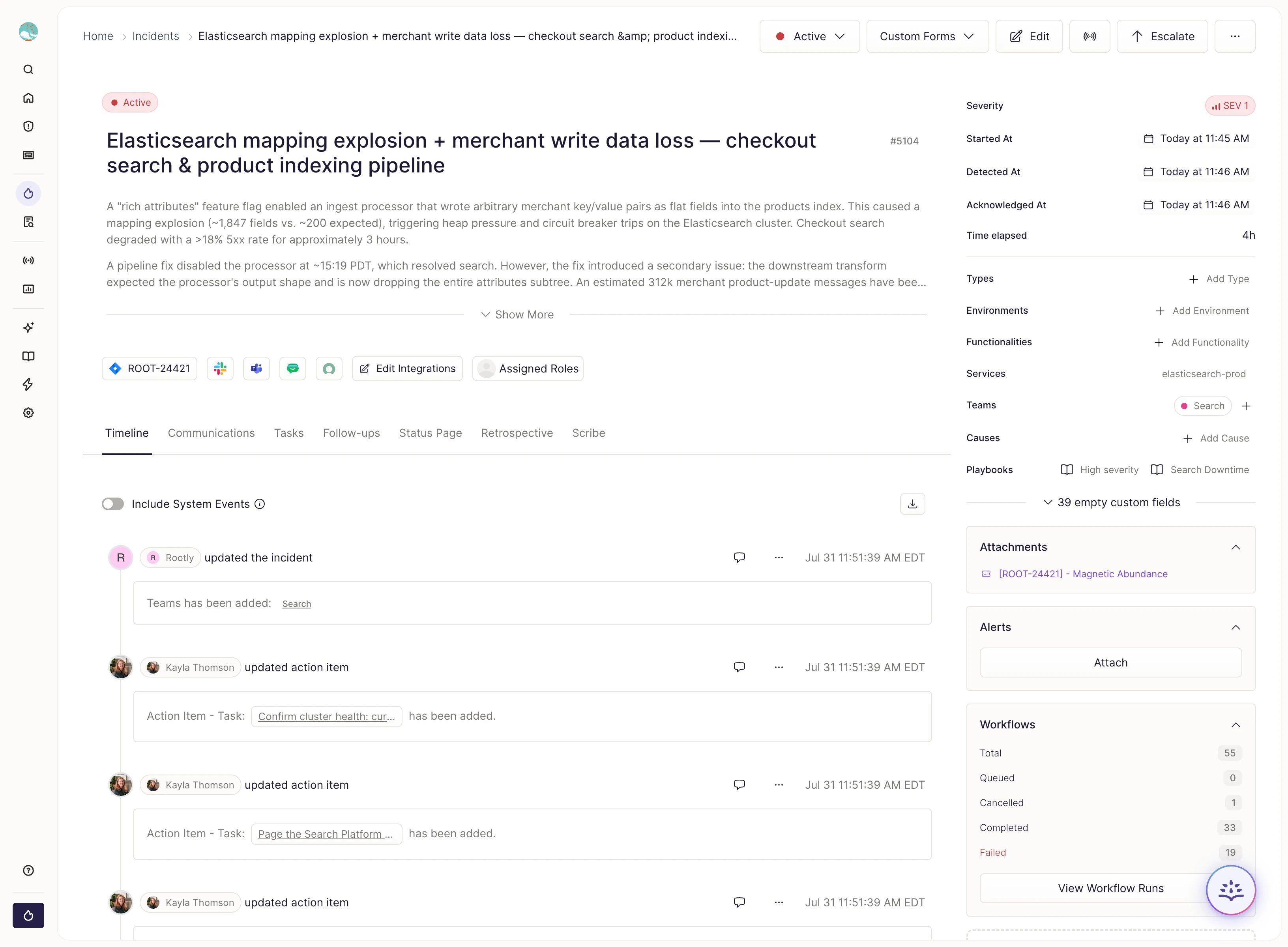Open on-call broadcast icon in sidebar
This screenshot has height=947, width=1288.
28,260
